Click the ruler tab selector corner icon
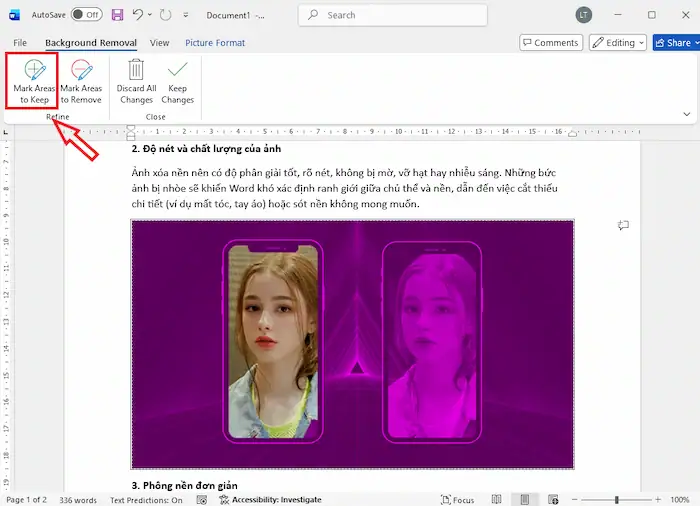 5,132
